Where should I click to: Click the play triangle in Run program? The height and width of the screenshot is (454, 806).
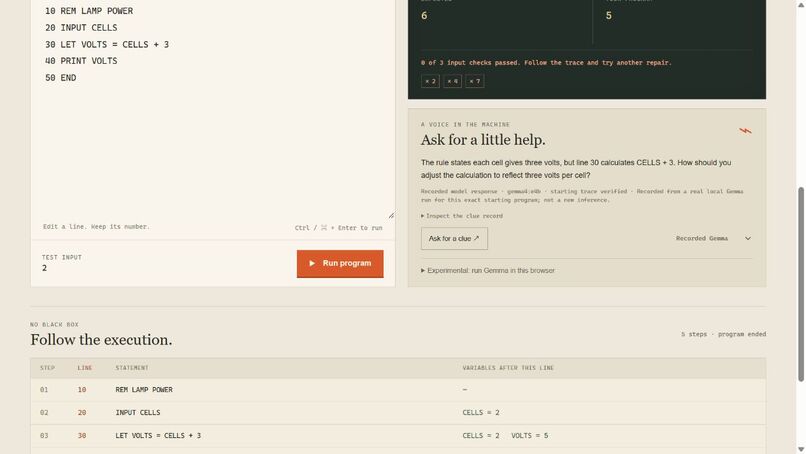point(312,263)
